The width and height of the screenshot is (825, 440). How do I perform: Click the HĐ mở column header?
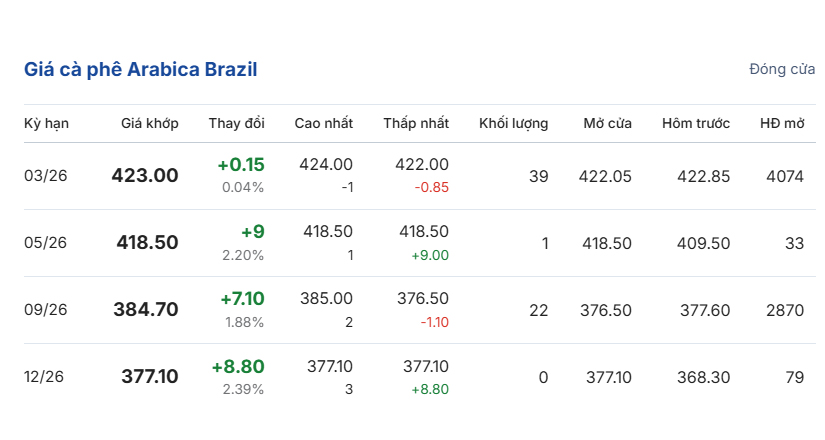[782, 124]
